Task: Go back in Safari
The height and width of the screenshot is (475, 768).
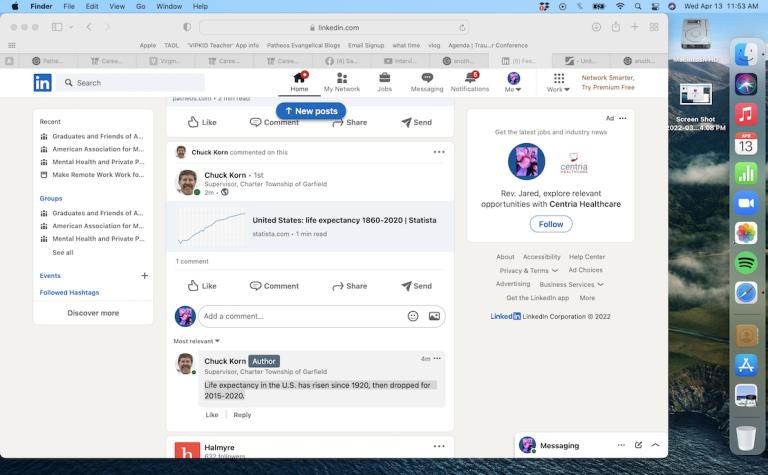Action: [x=89, y=27]
